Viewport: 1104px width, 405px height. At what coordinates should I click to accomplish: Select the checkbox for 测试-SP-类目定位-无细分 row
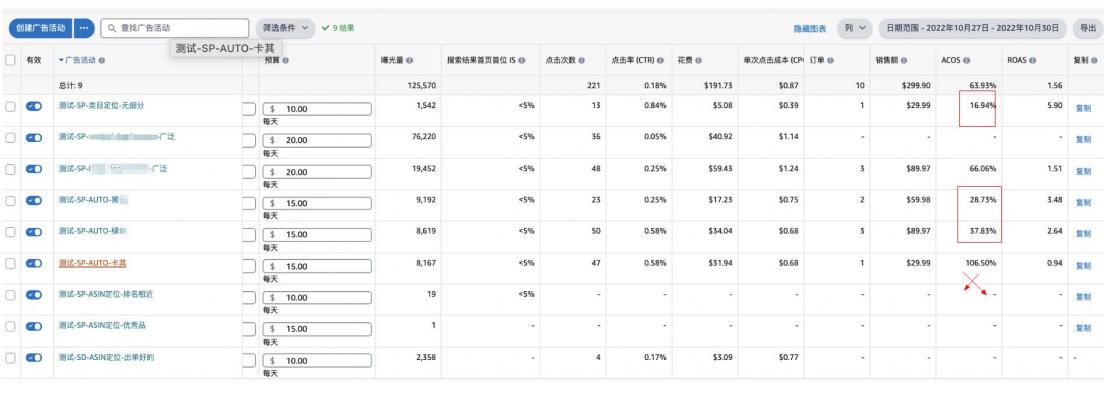10,106
